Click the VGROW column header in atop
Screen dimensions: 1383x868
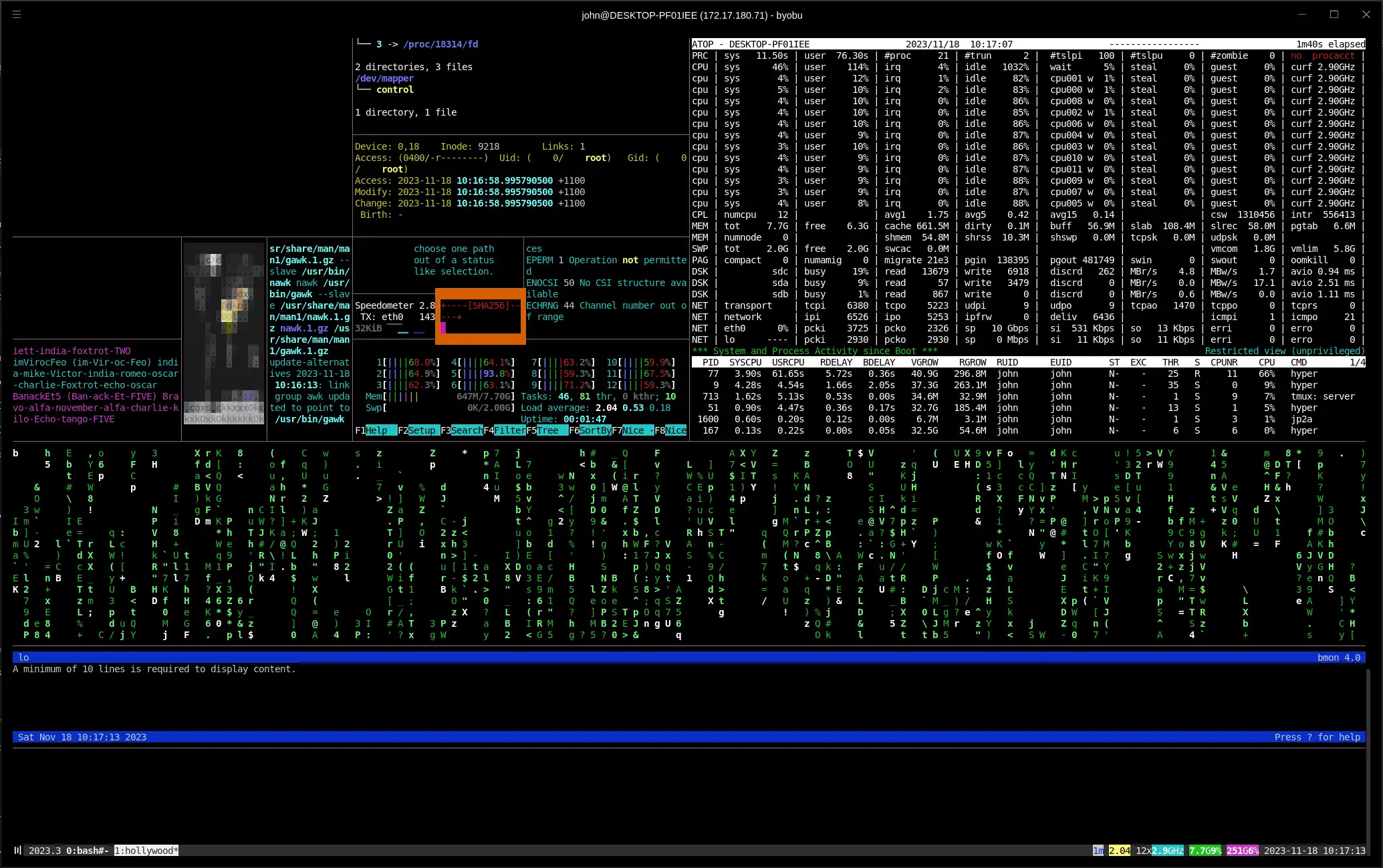[x=924, y=362]
